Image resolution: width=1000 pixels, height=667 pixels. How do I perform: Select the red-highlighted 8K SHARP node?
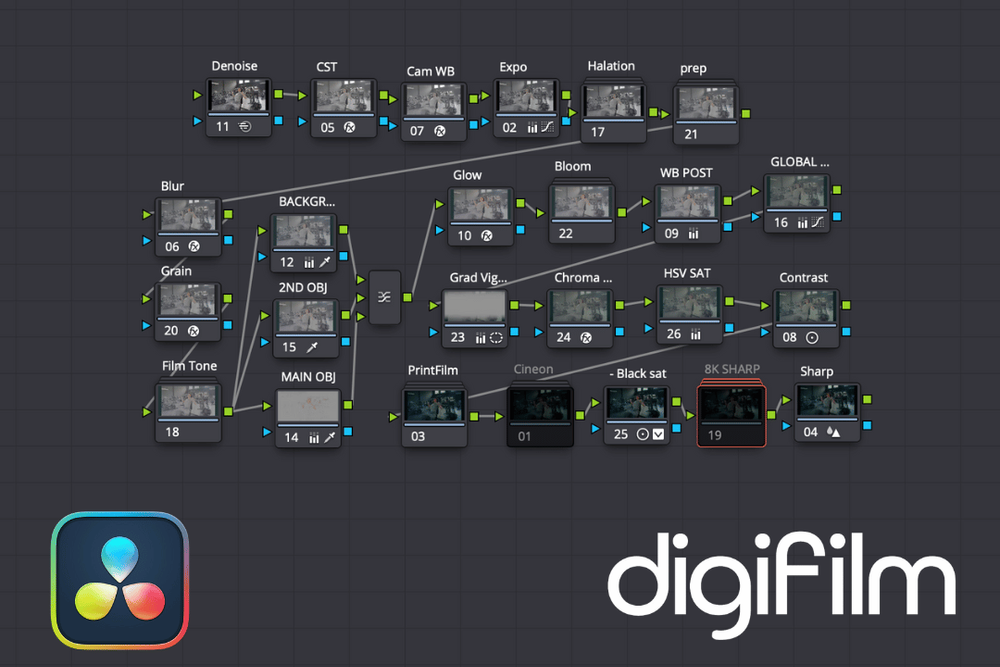tap(732, 411)
